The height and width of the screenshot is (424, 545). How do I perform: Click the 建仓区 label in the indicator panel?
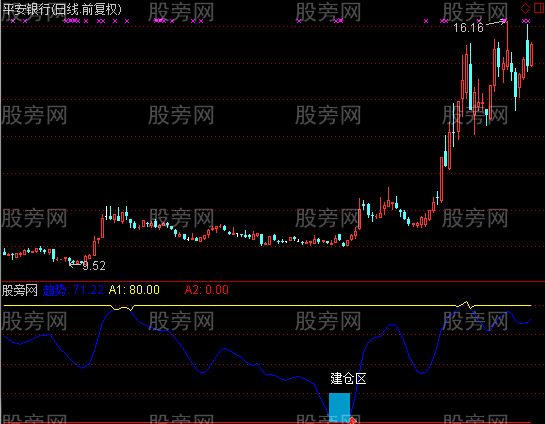(348, 378)
